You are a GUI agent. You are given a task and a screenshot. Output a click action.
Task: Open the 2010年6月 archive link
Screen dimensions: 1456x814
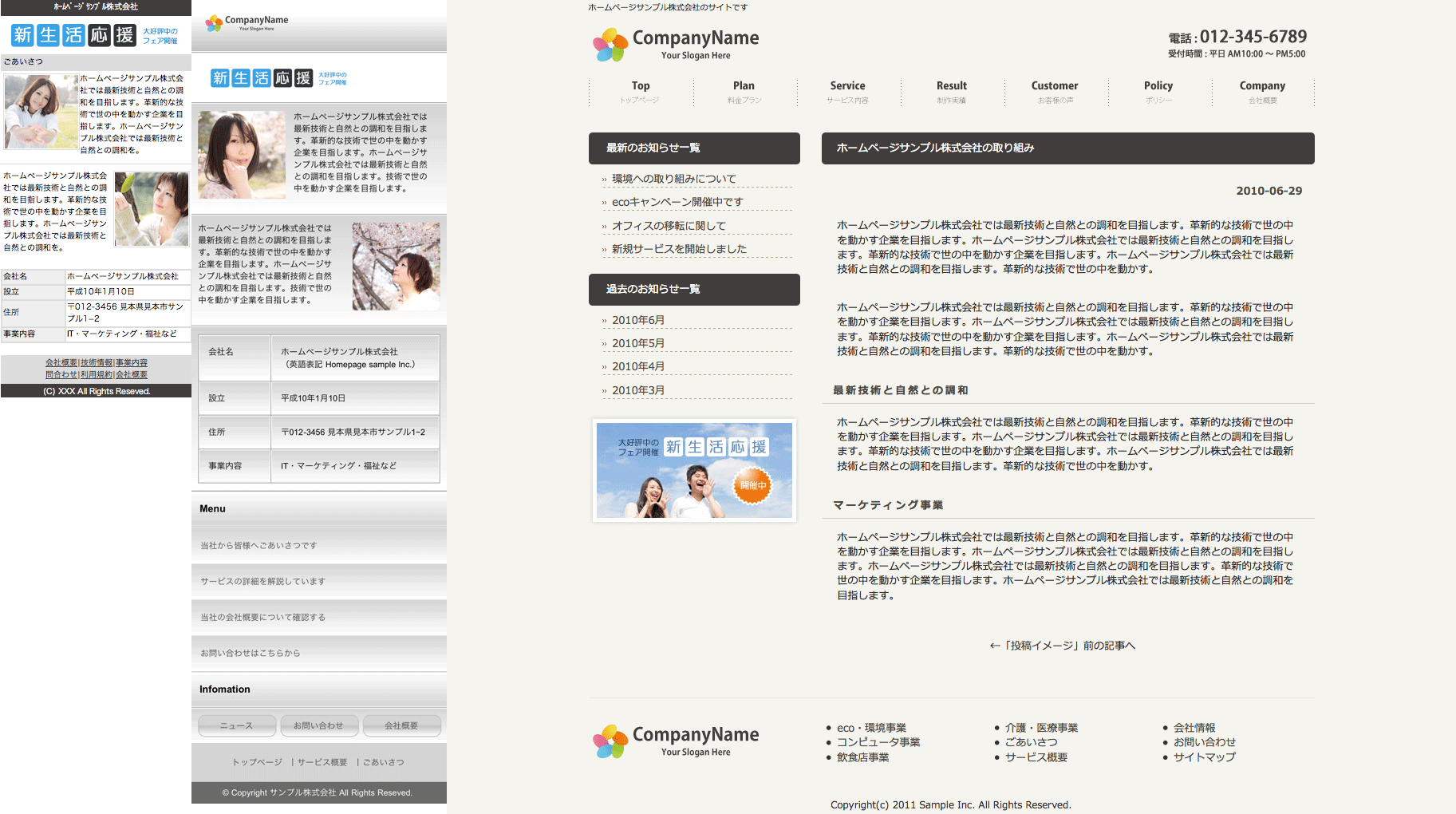click(638, 320)
